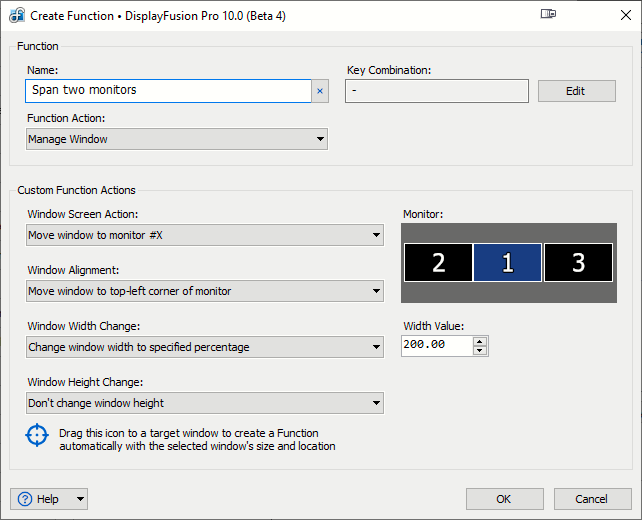
Task: Click the DisplayFusion app icon in the title bar
Action: pyautogui.click(x=16, y=15)
